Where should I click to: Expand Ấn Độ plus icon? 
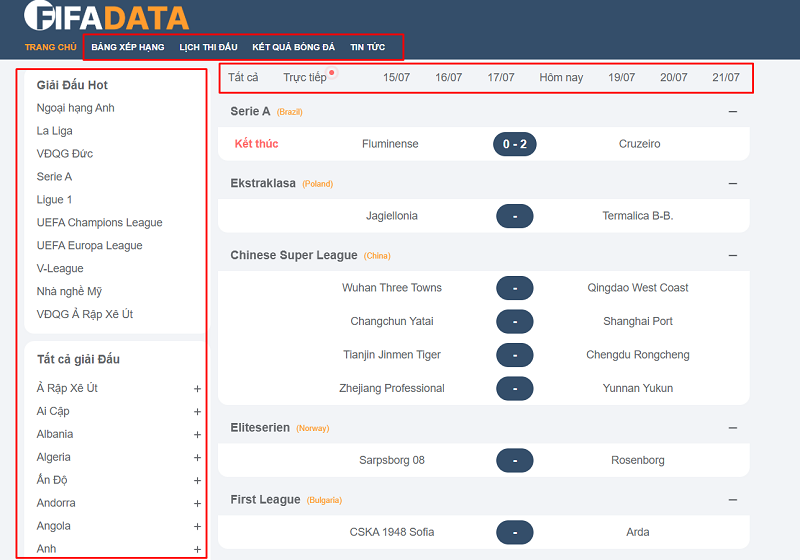coord(197,480)
